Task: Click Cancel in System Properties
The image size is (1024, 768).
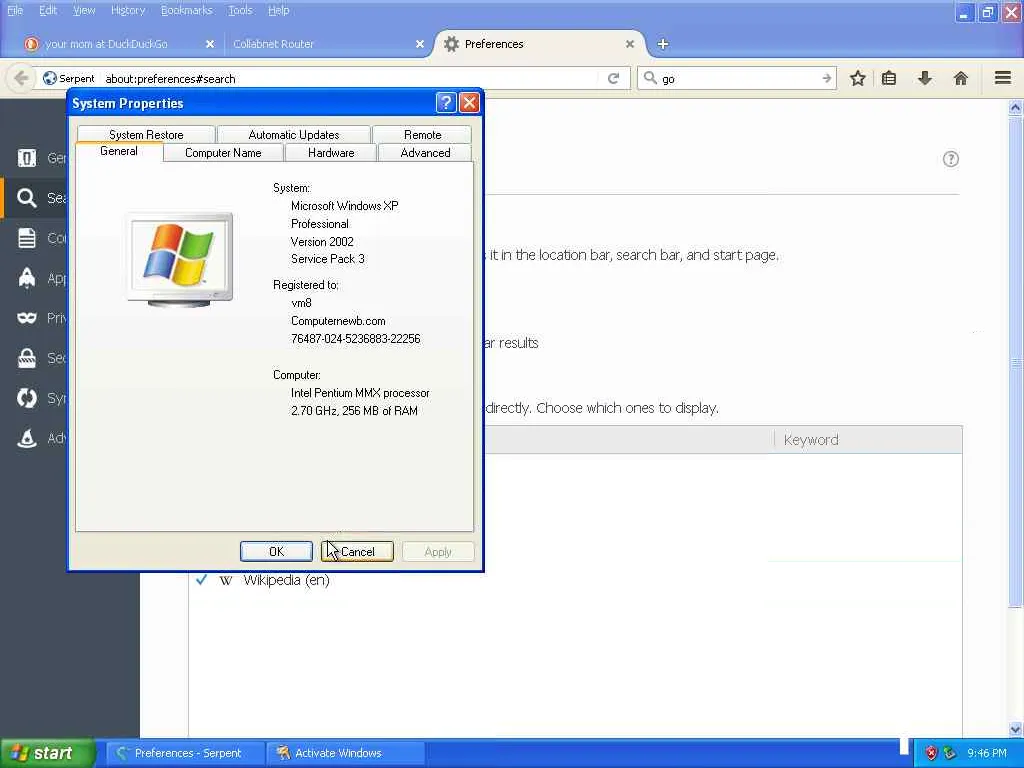Action: [x=357, y=552]
